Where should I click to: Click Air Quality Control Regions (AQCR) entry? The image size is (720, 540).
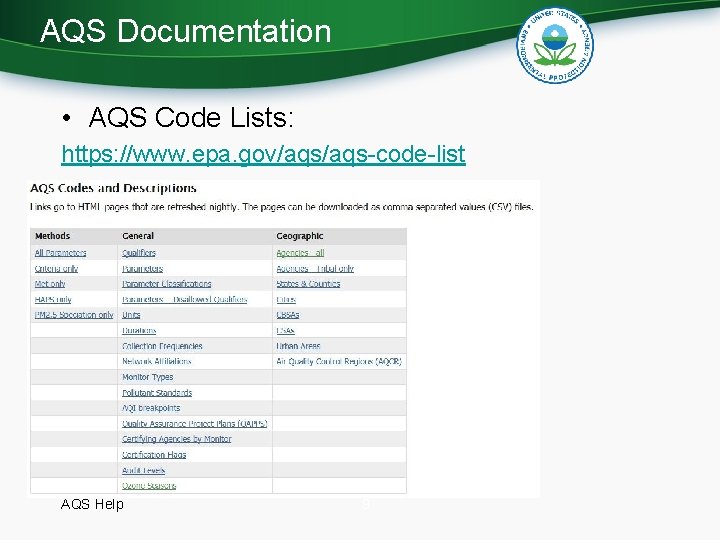(339, 361)
